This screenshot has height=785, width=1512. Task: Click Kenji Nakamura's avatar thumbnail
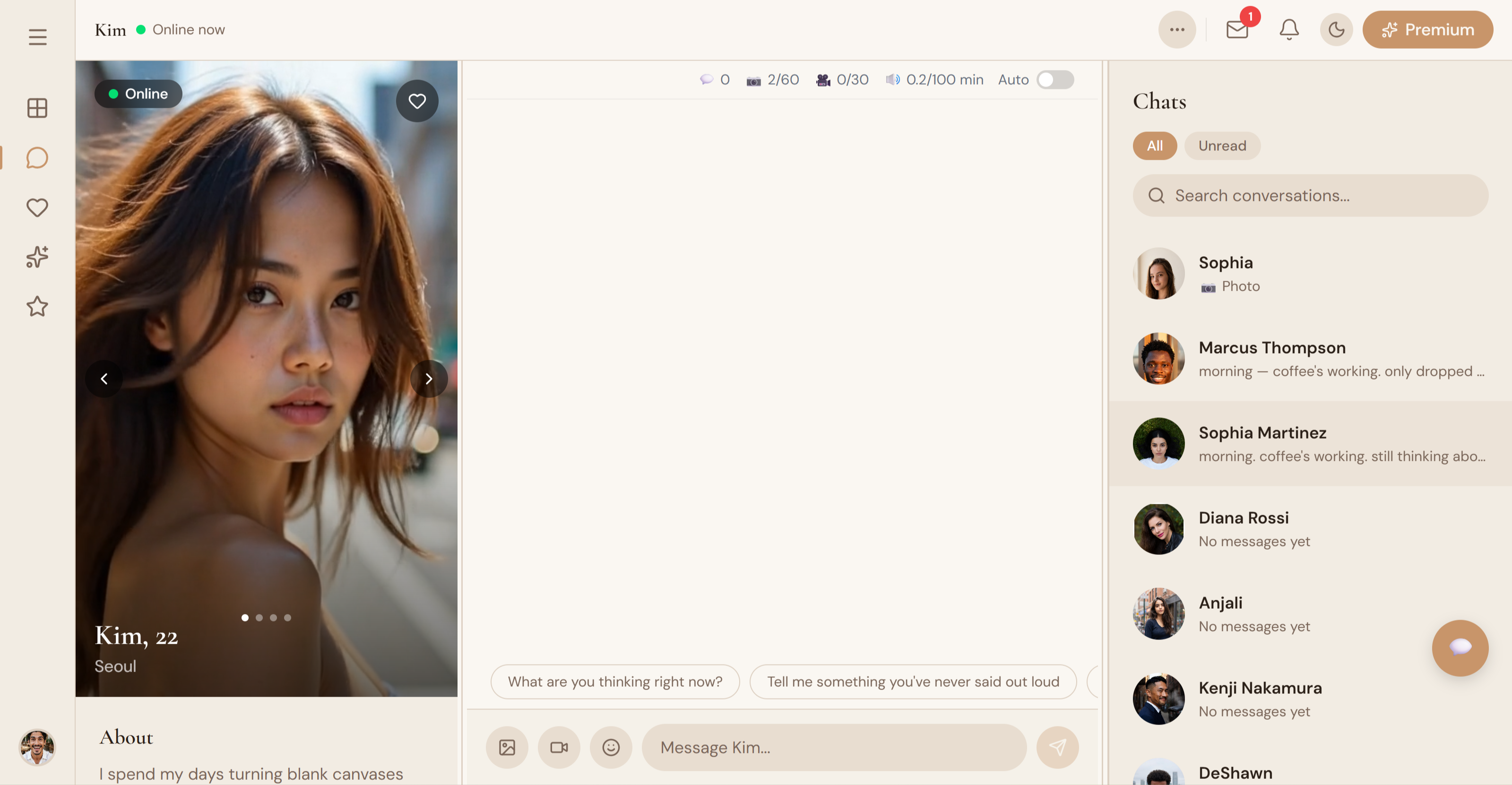pos(1158,699)
